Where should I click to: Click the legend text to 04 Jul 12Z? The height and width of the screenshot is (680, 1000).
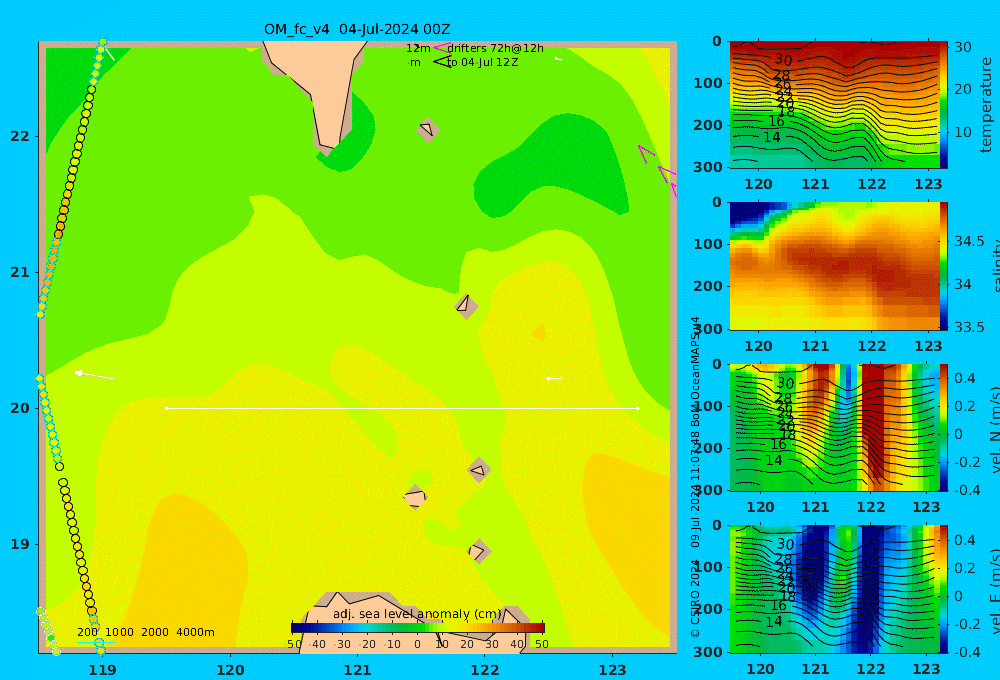click(x=482, y=63)
